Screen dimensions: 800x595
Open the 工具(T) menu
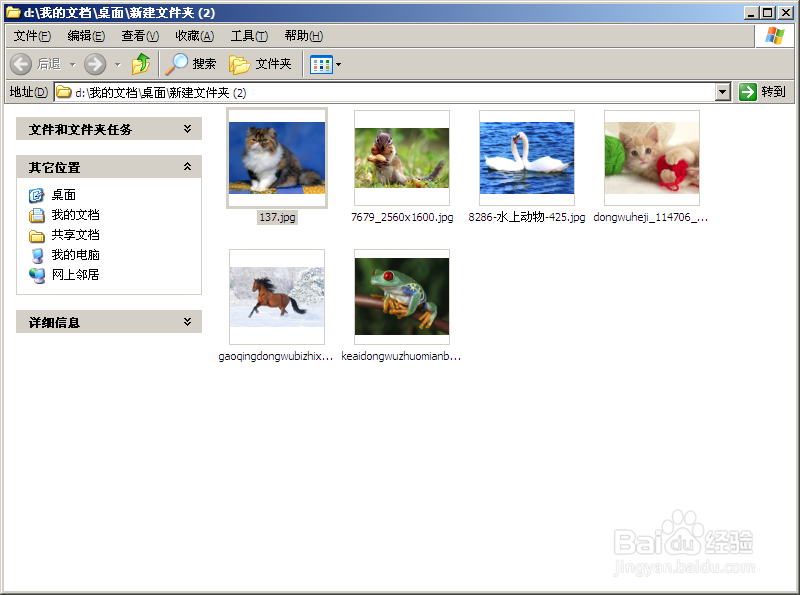[249, 36]
